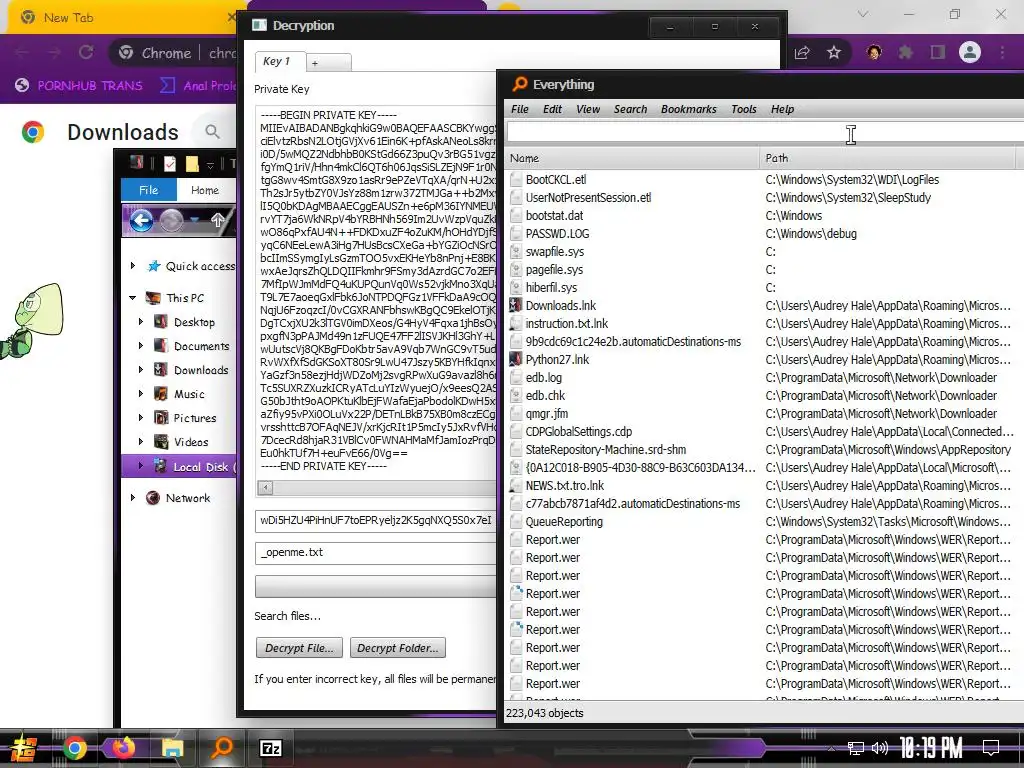Toggle Chrome side panel icon
The width and height of the screenshot is (1024, 768).
point(938,52)
